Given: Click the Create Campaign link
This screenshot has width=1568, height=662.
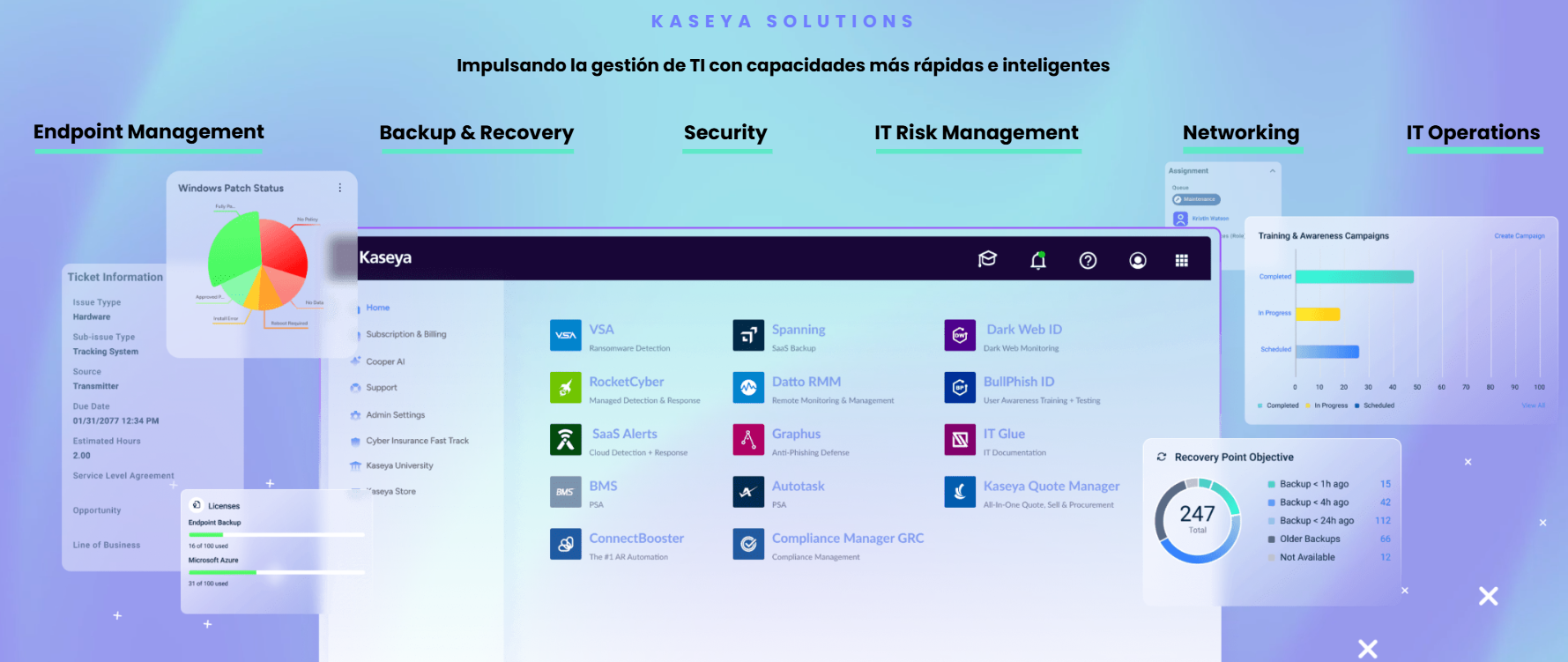Looking at the screenshot, I should coord(1519,236).
